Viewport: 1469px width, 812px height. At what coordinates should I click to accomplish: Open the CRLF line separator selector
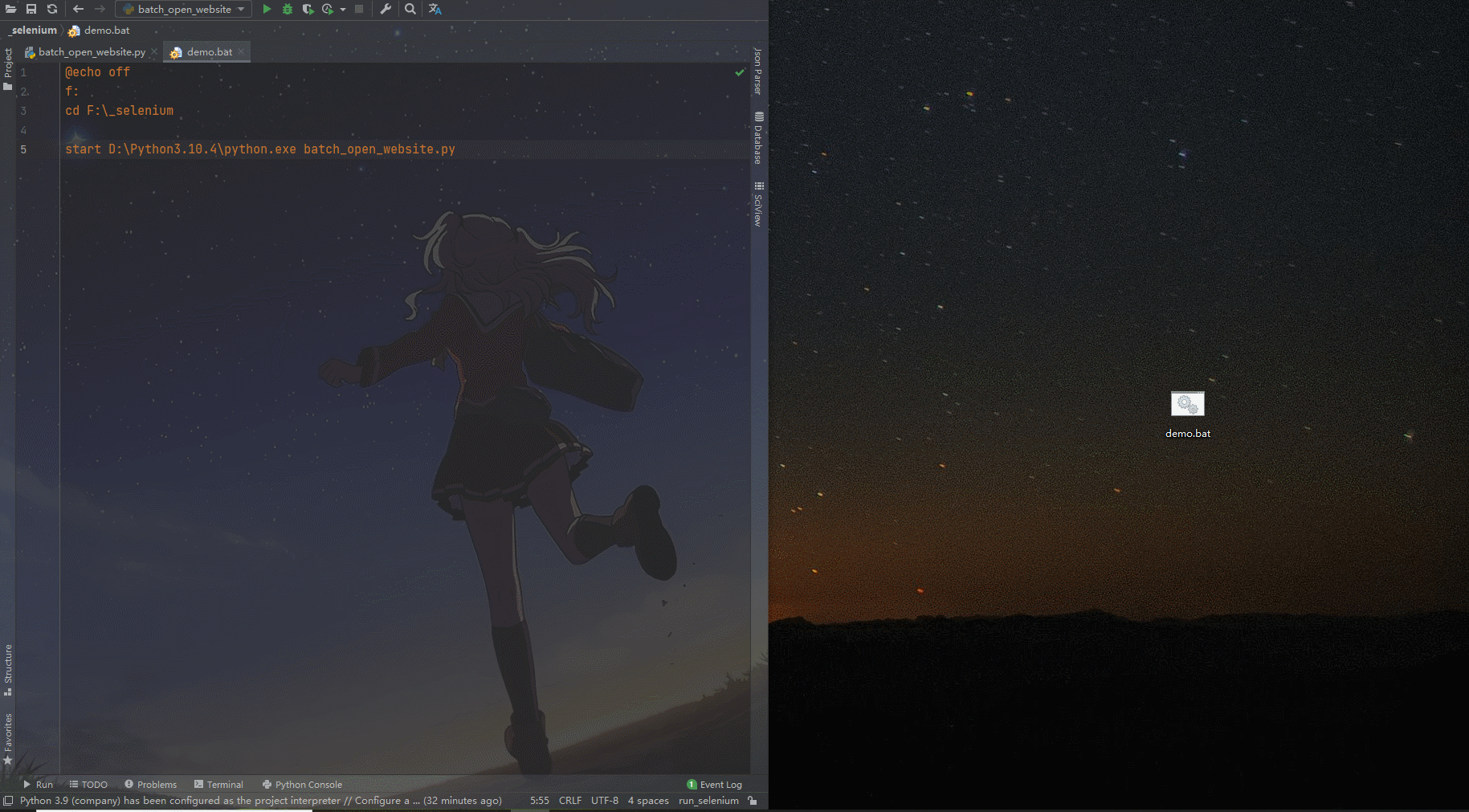pyautogui.click(x=570, y=801)
